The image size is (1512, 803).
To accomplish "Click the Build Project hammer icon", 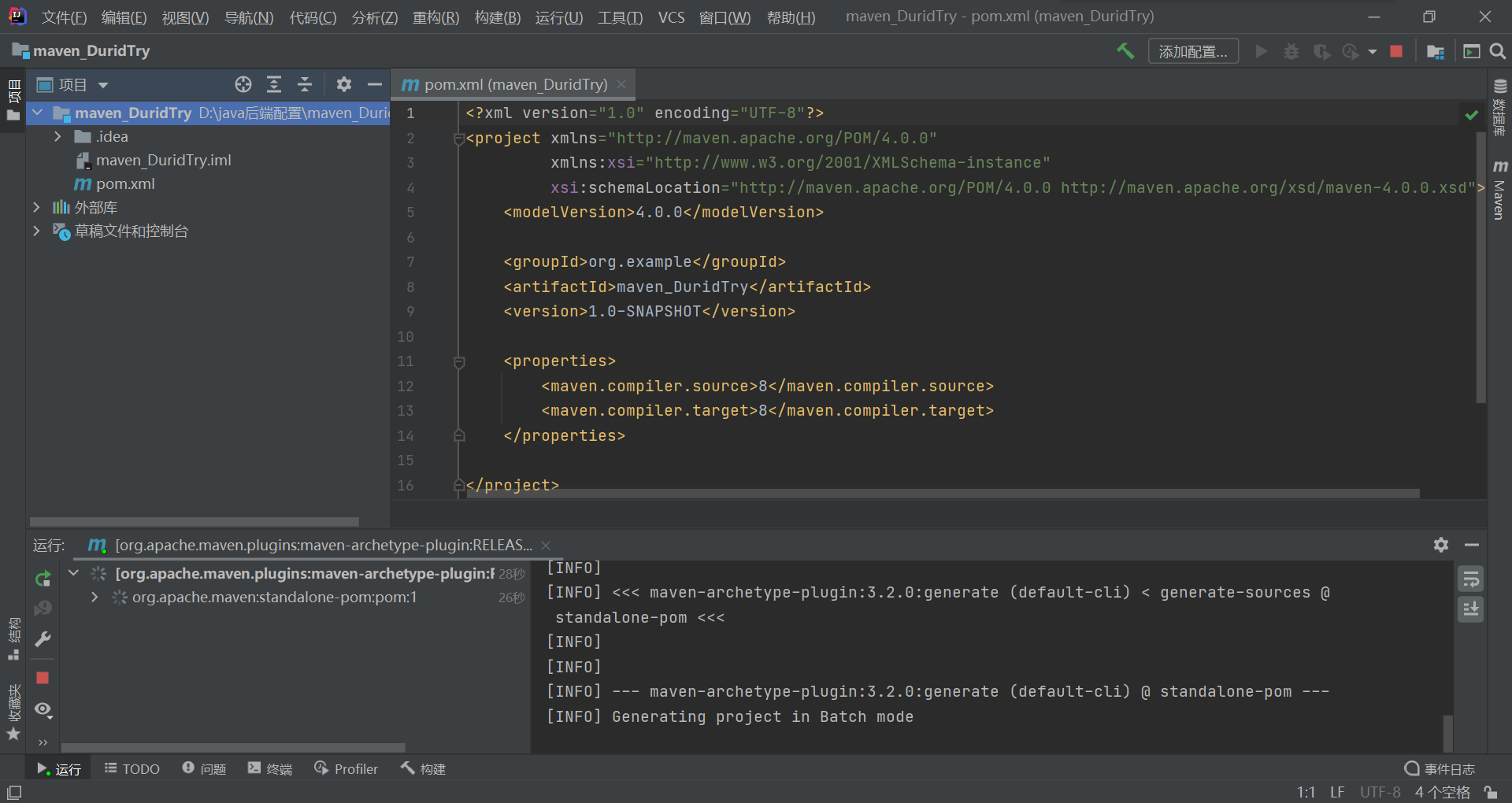I will pos(1125,50).
